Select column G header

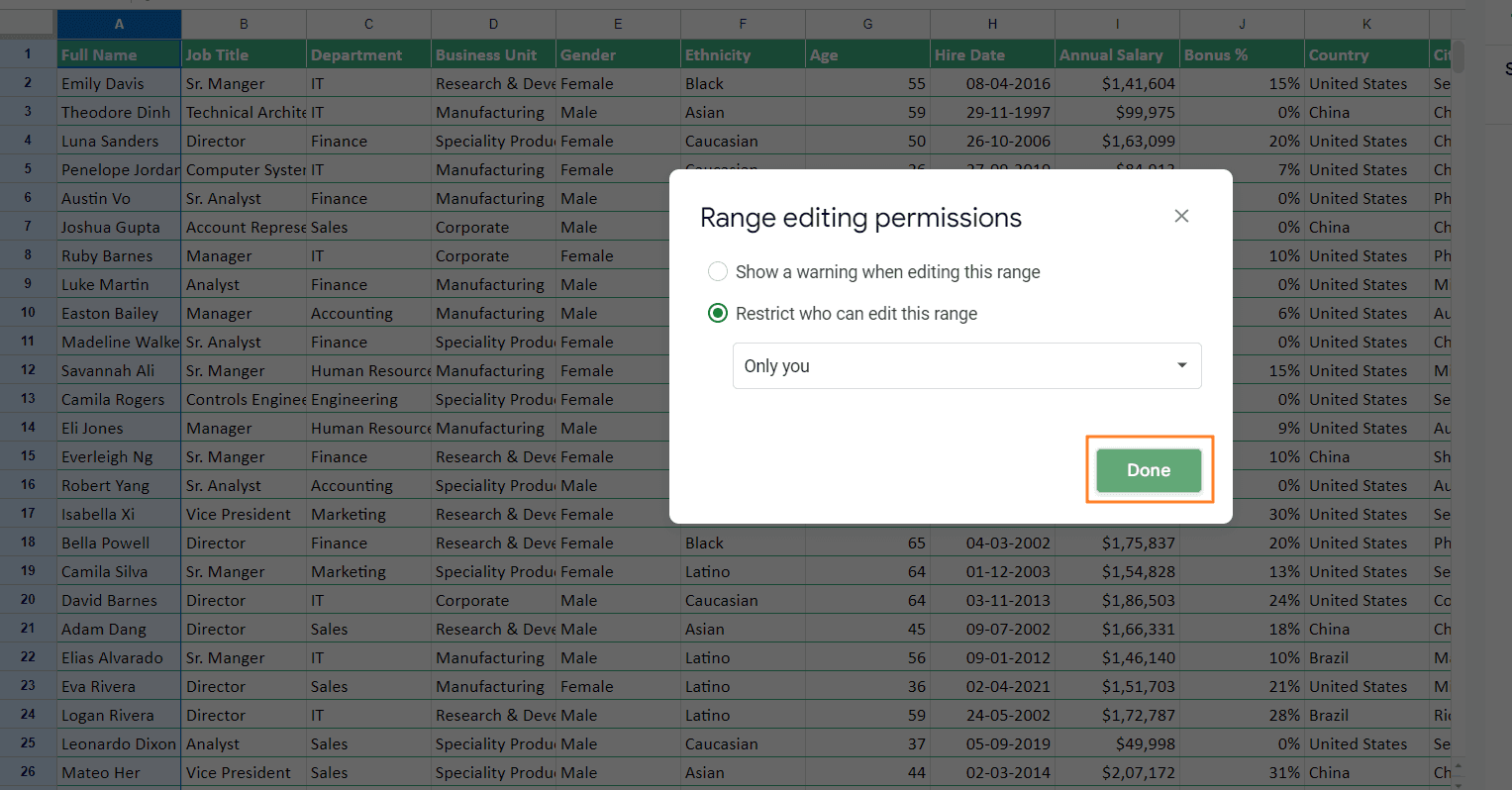867,24
